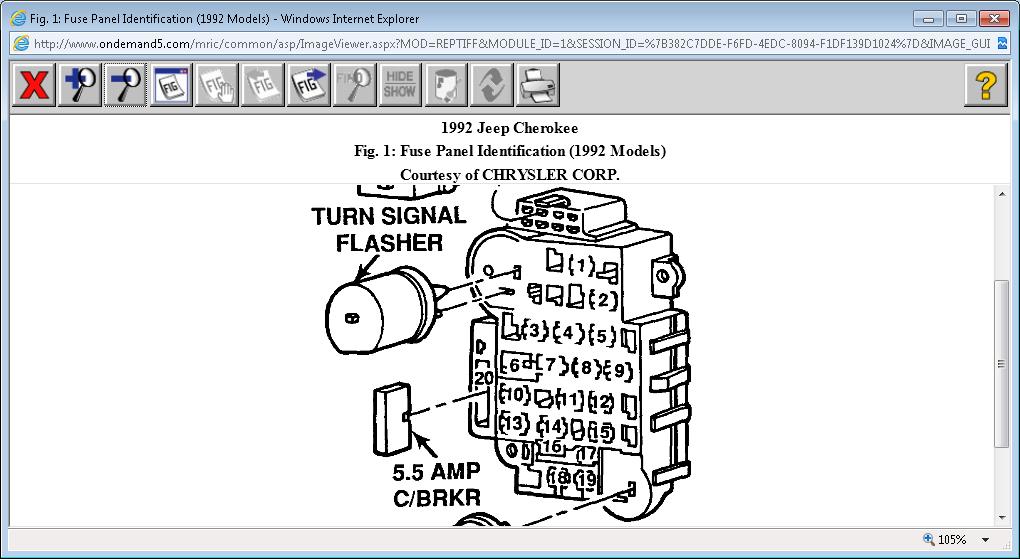Click the 'TURN SIGNAL FLASHER' label
This screenshot has width=1020, height=559.
(389, 229)
